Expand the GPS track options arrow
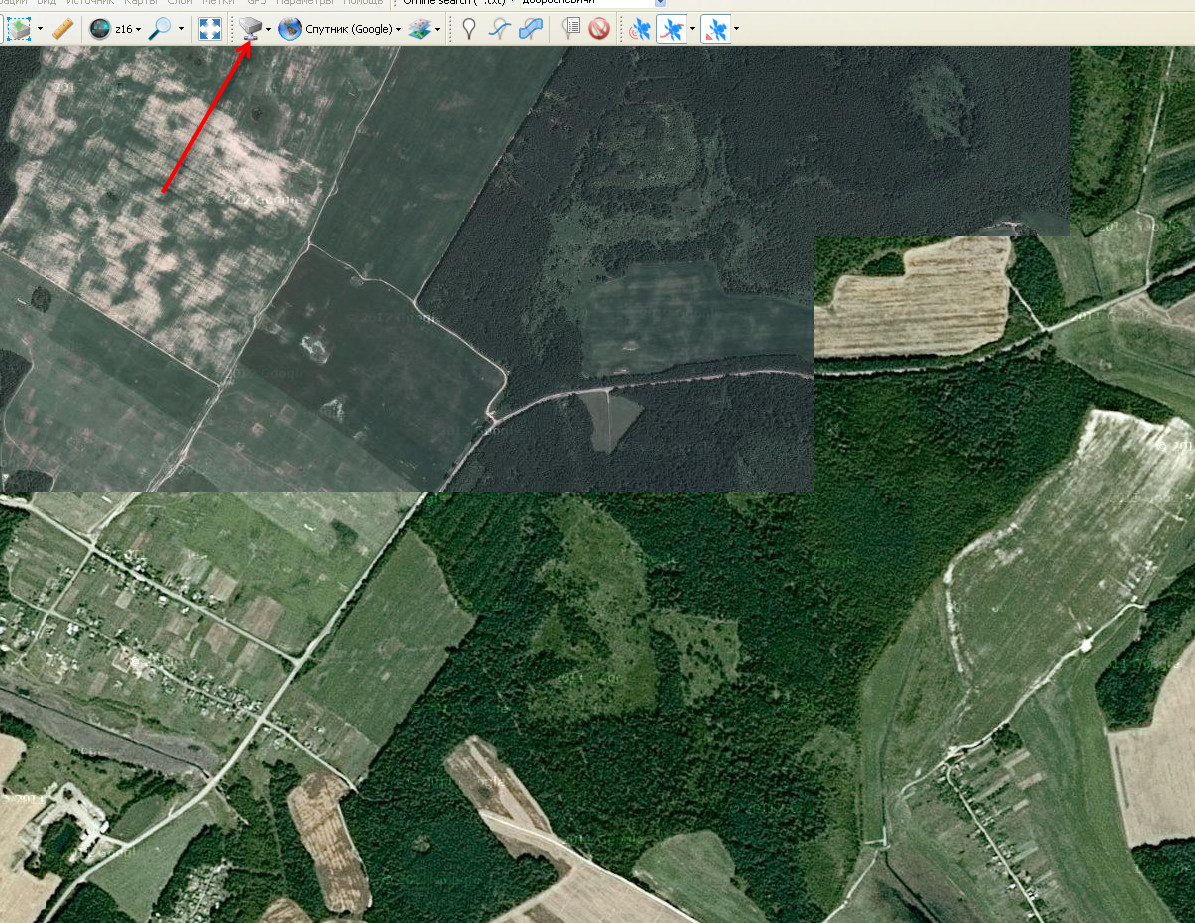Screen dimensions: 1195x923 point(691,29)
